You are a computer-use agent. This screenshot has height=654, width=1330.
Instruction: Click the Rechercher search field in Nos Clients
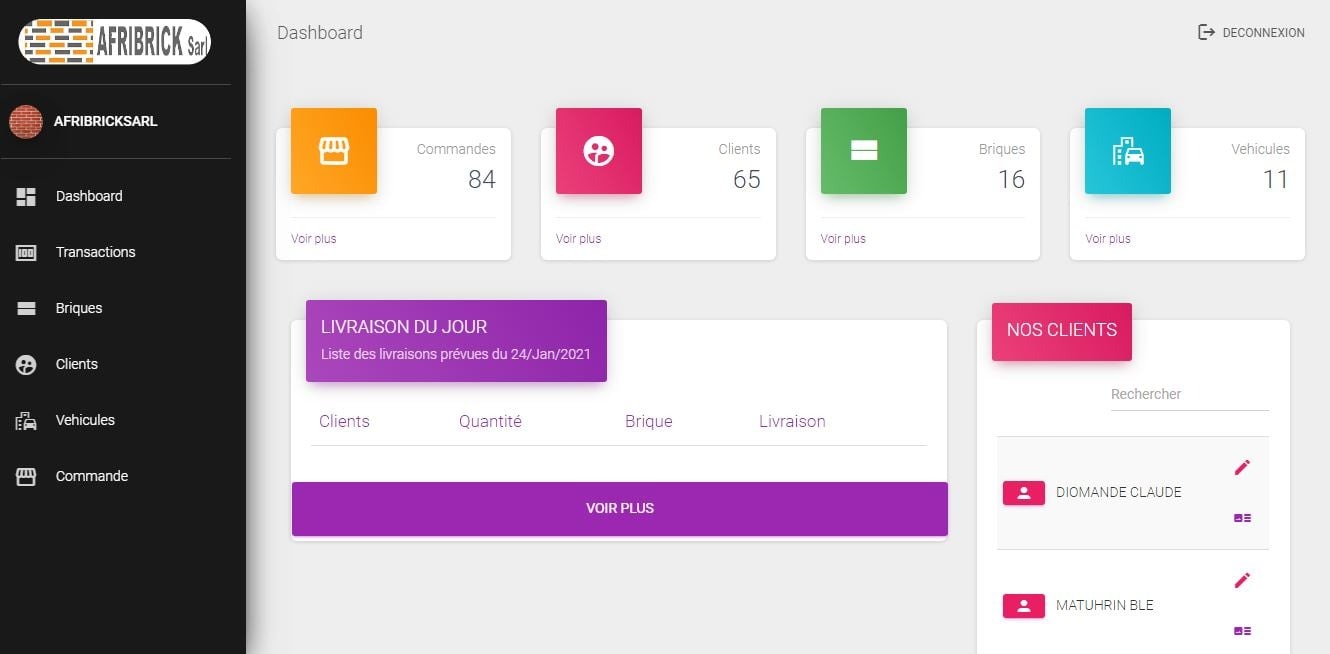1188,394
